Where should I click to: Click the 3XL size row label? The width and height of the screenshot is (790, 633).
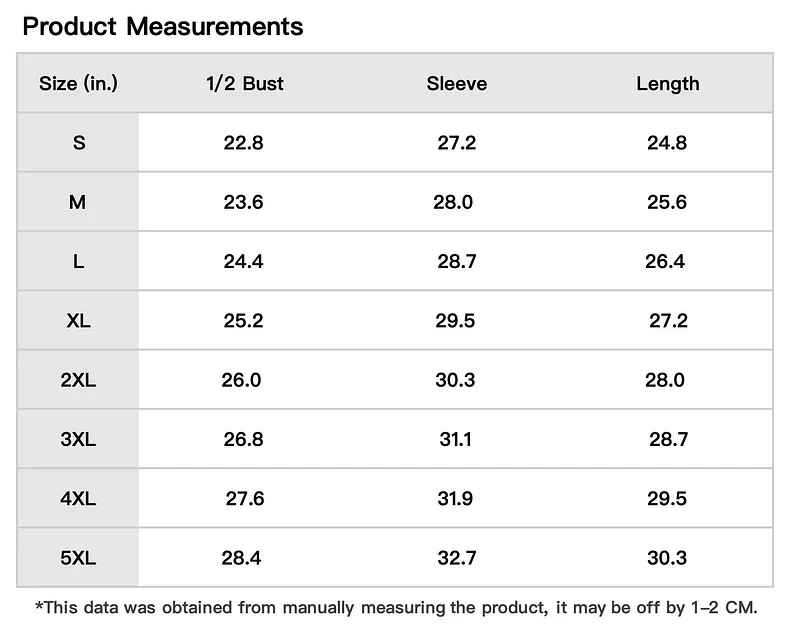(x=78, y=439)
